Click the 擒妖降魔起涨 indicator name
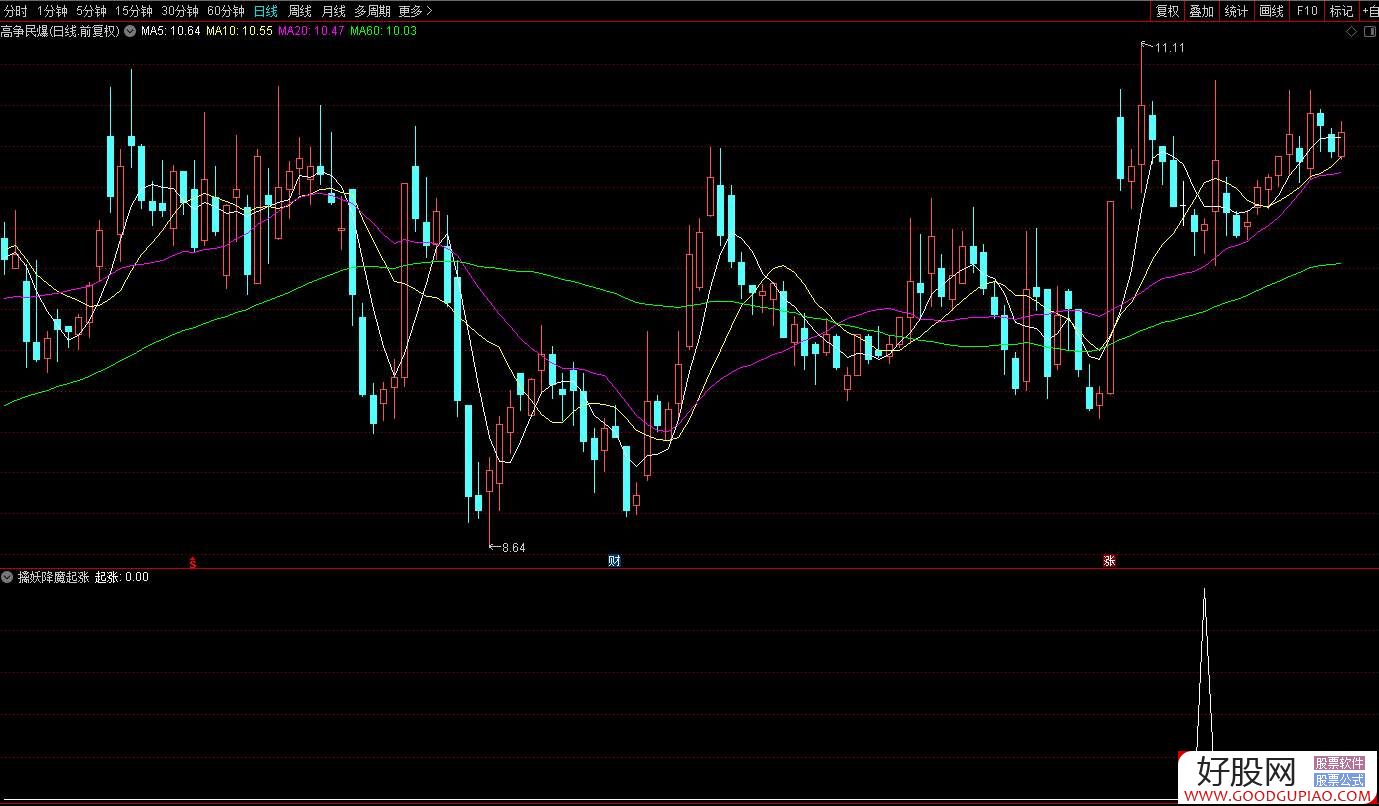This screenshot has height=806, width=1379. pyautogui.click(x=54, y=577)
